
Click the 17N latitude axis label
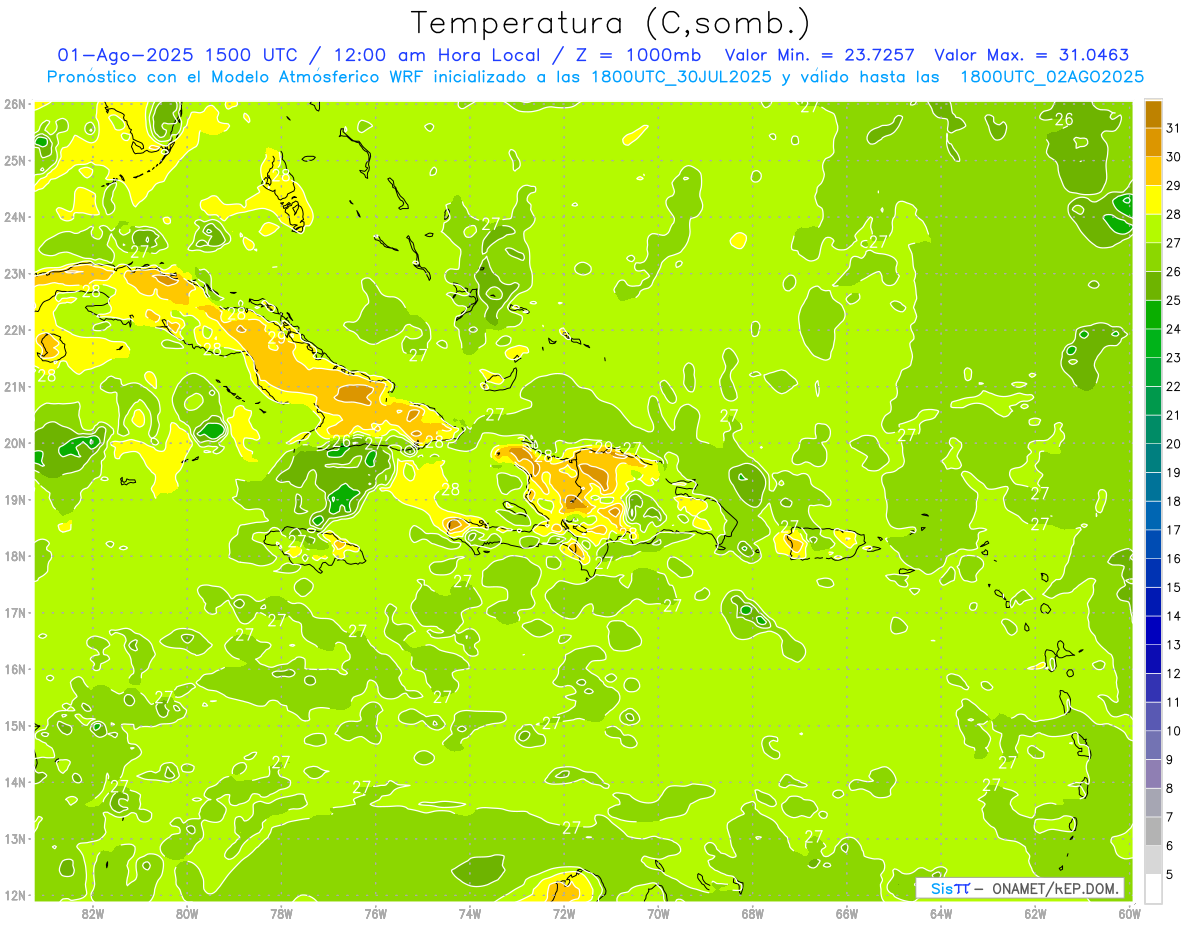[14, 612]
